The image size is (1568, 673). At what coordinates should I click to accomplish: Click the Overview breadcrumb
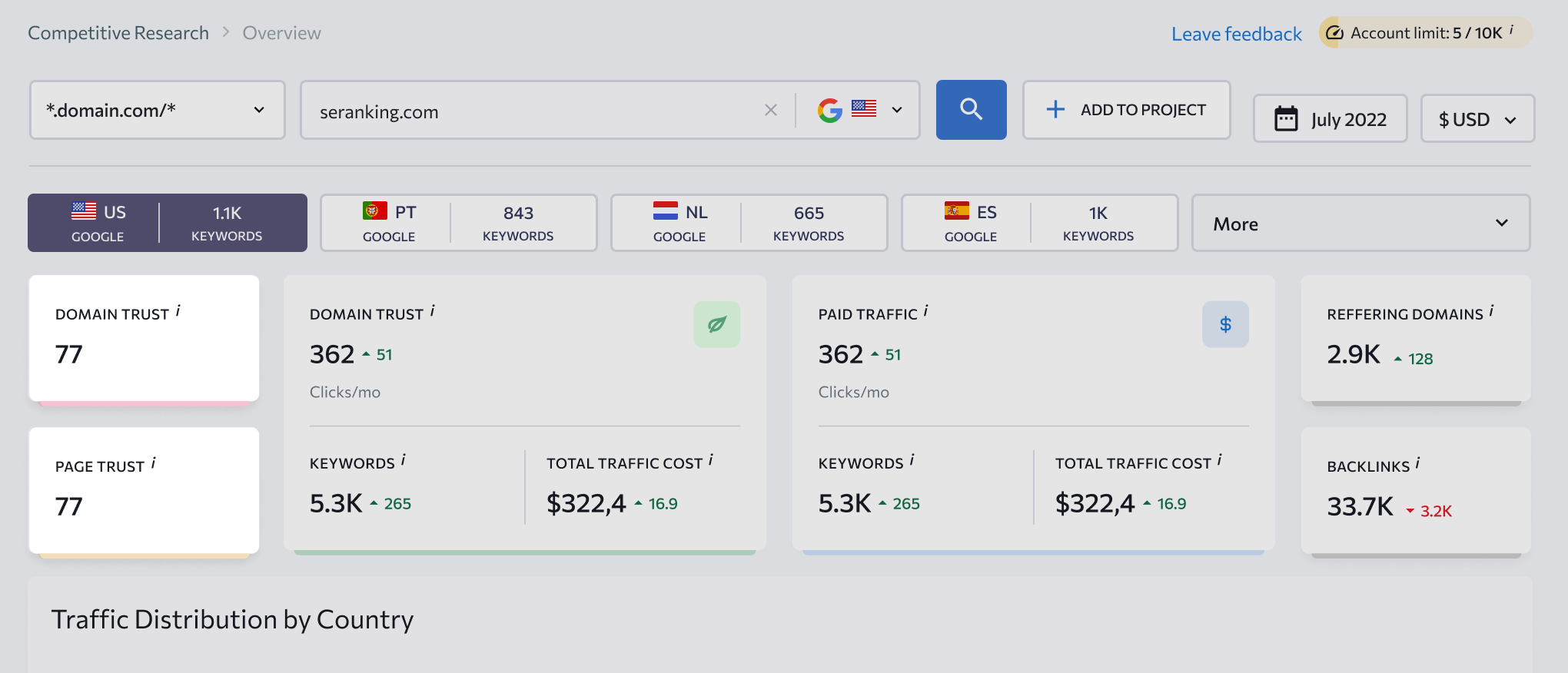coord(281,33)
